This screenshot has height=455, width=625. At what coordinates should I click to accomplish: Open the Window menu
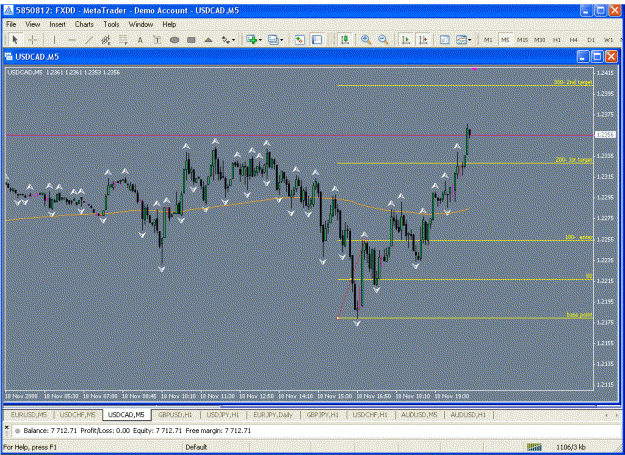click(x=141, y=24)
